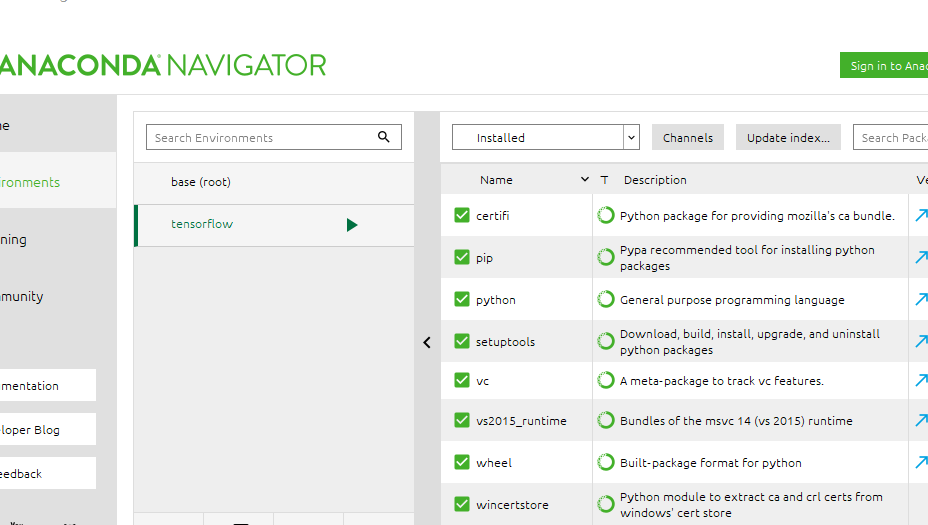Focus the Search Environments field
928x525 pixels.
point(273,137)
